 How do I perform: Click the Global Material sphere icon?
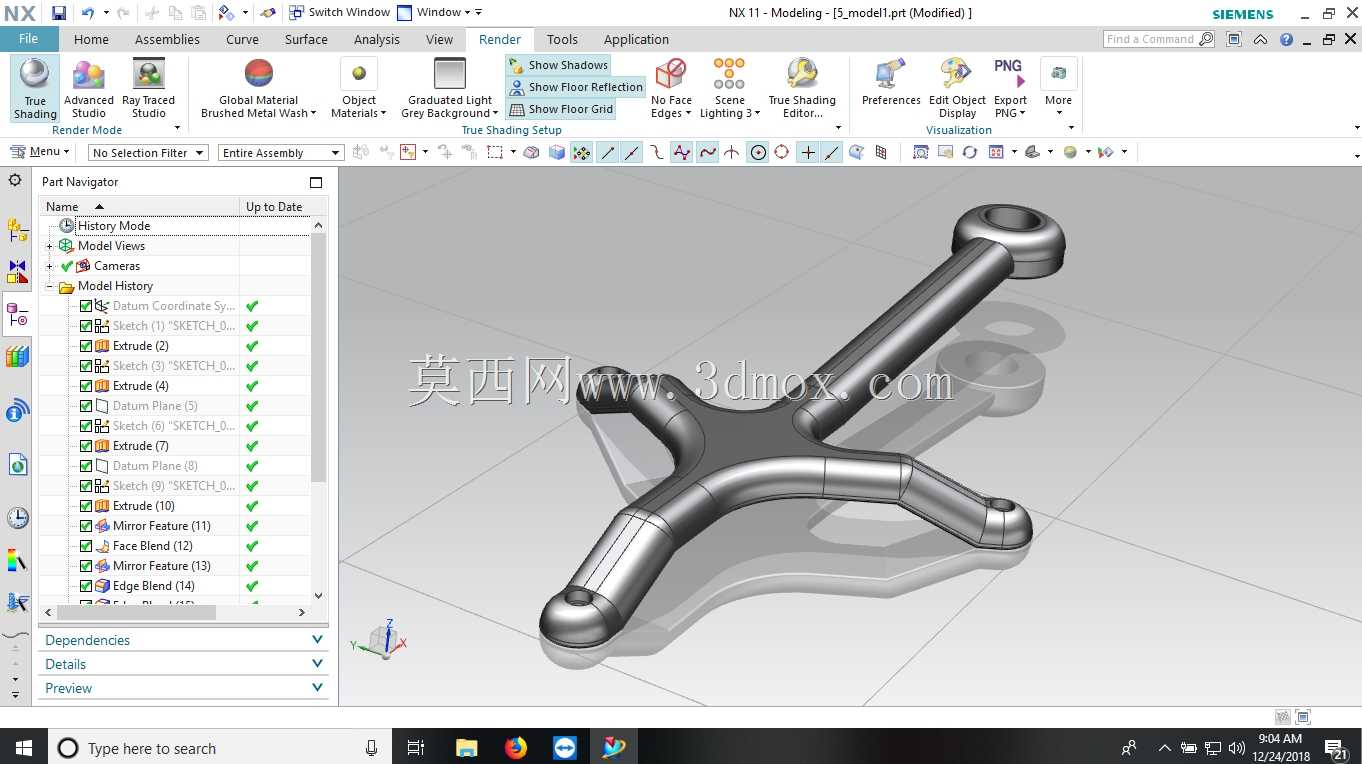pyautogui.click(x=259, y=73)
